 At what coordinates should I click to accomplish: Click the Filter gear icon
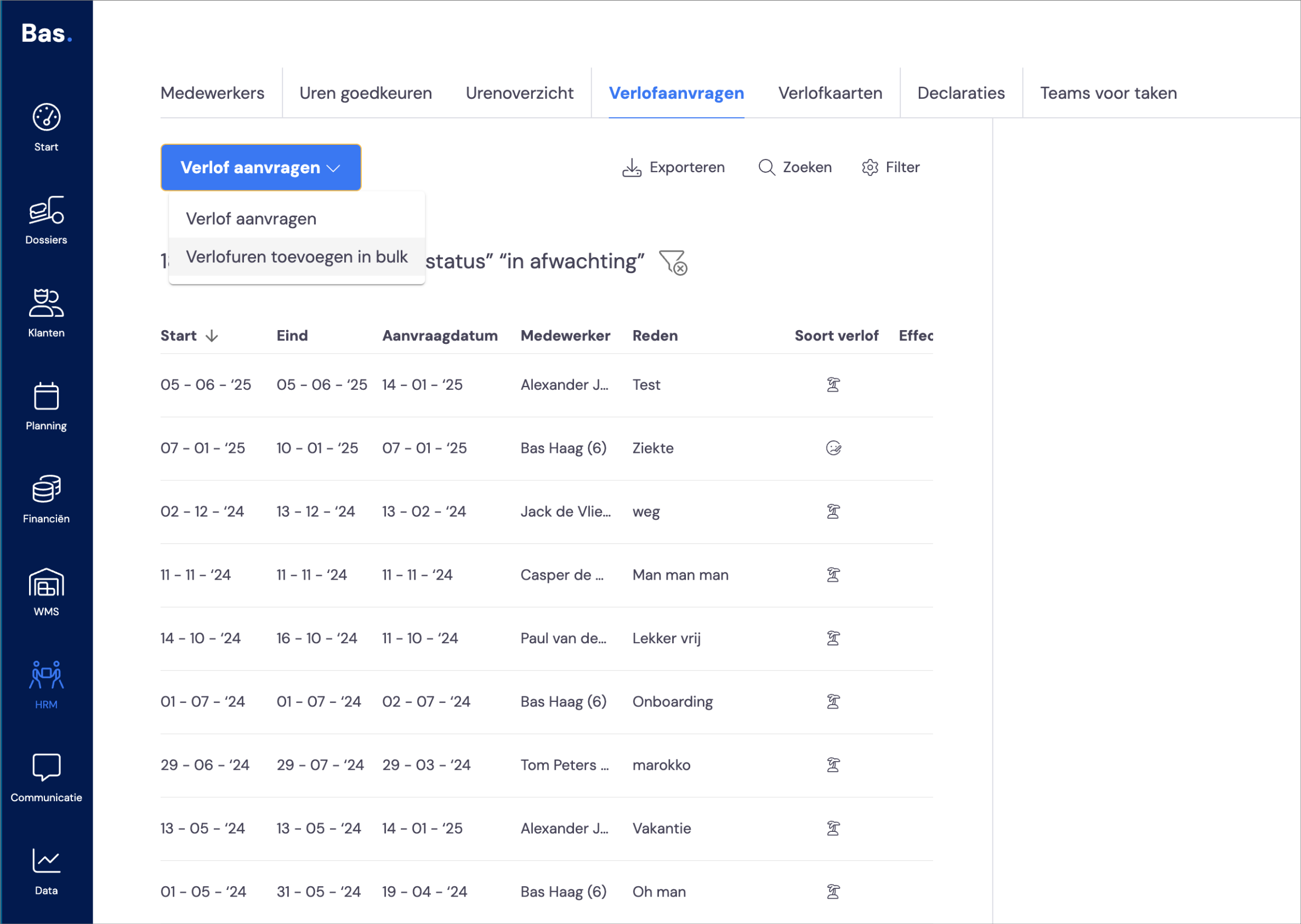tap(870, 167)
